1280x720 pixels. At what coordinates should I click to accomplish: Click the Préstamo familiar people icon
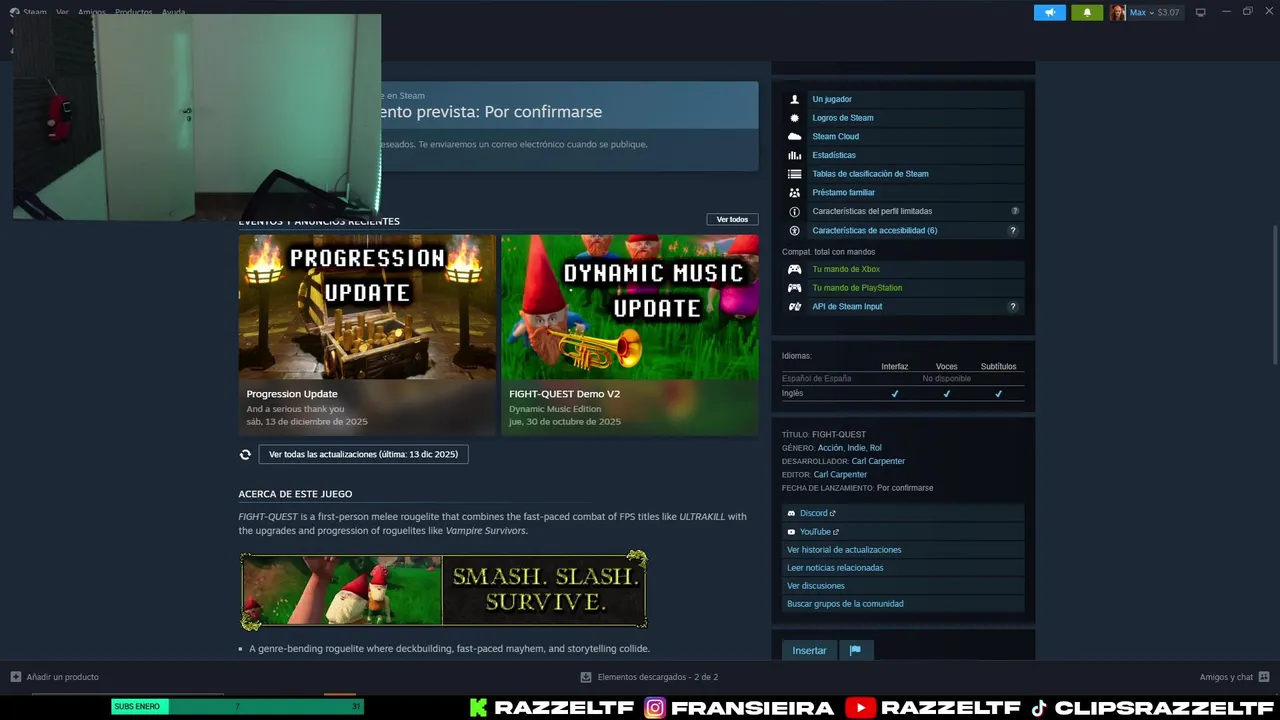click(x=794, y=192)
